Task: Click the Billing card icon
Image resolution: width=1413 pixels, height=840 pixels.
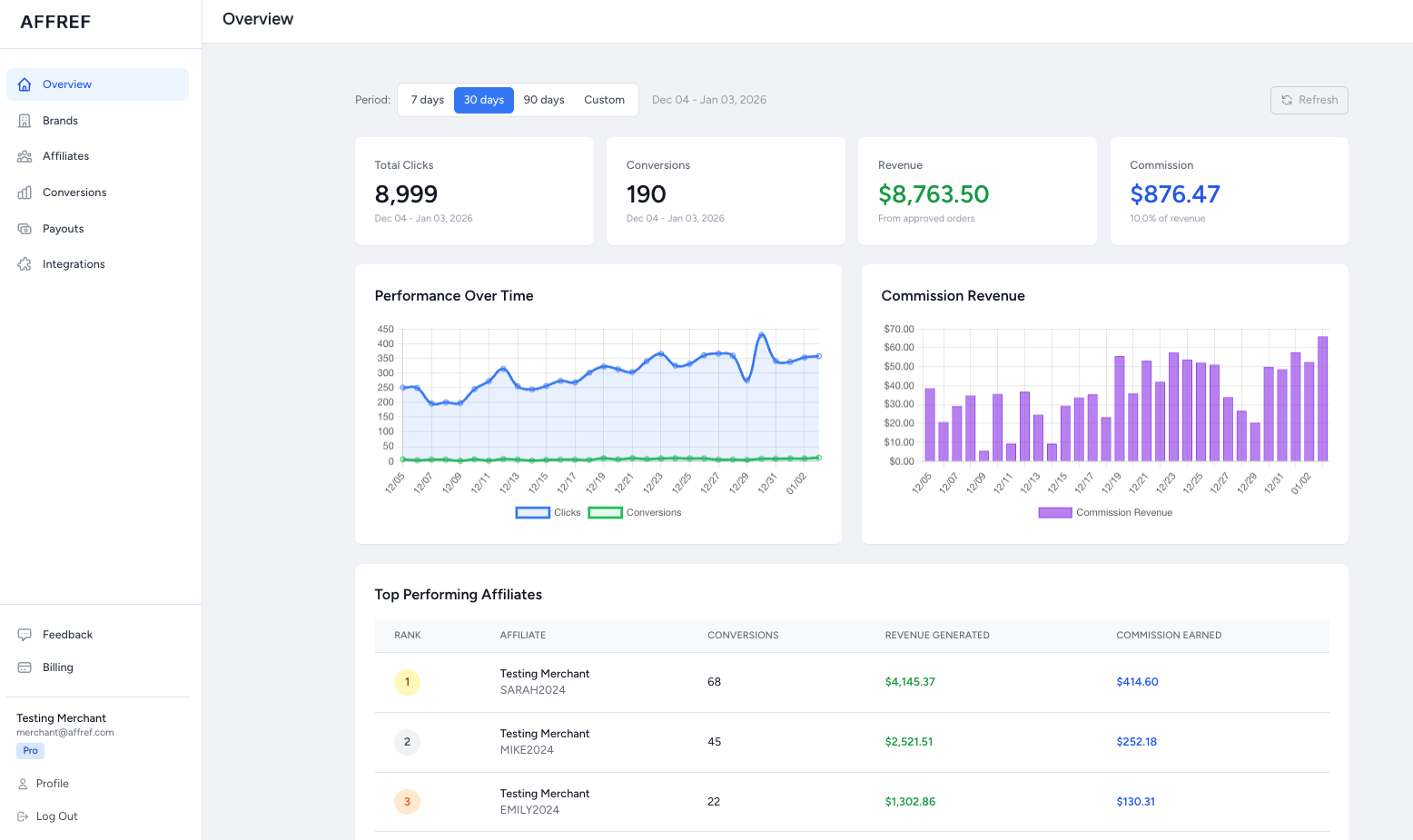Action: pos(25,667)
